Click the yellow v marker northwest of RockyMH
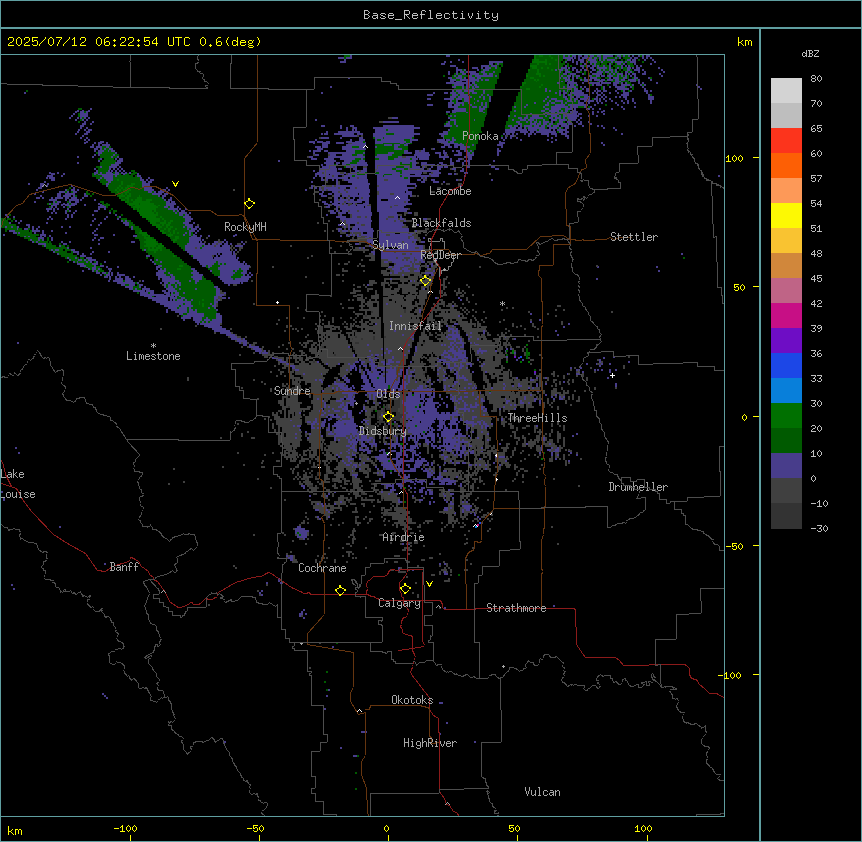 175,184
